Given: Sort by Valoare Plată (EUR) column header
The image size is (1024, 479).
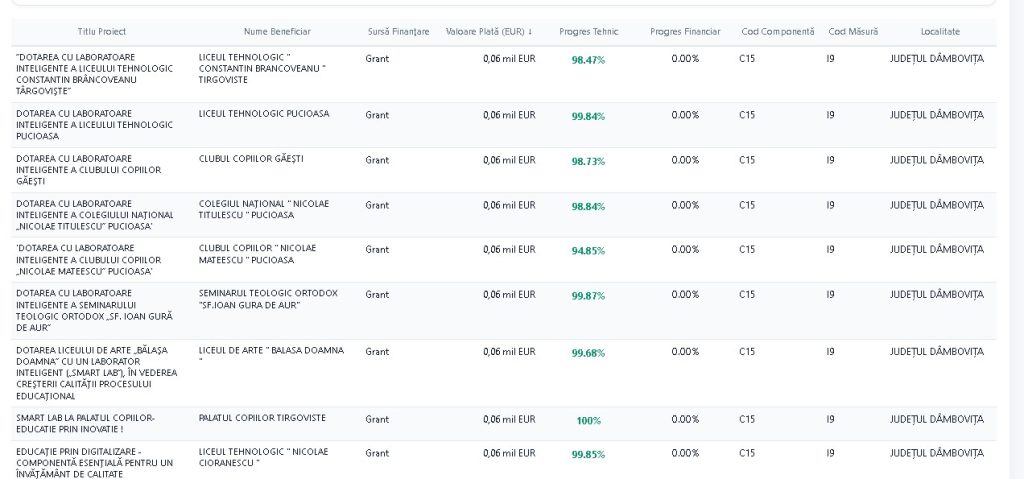Looking at the screenshot, I should click(x=488, y=31).
